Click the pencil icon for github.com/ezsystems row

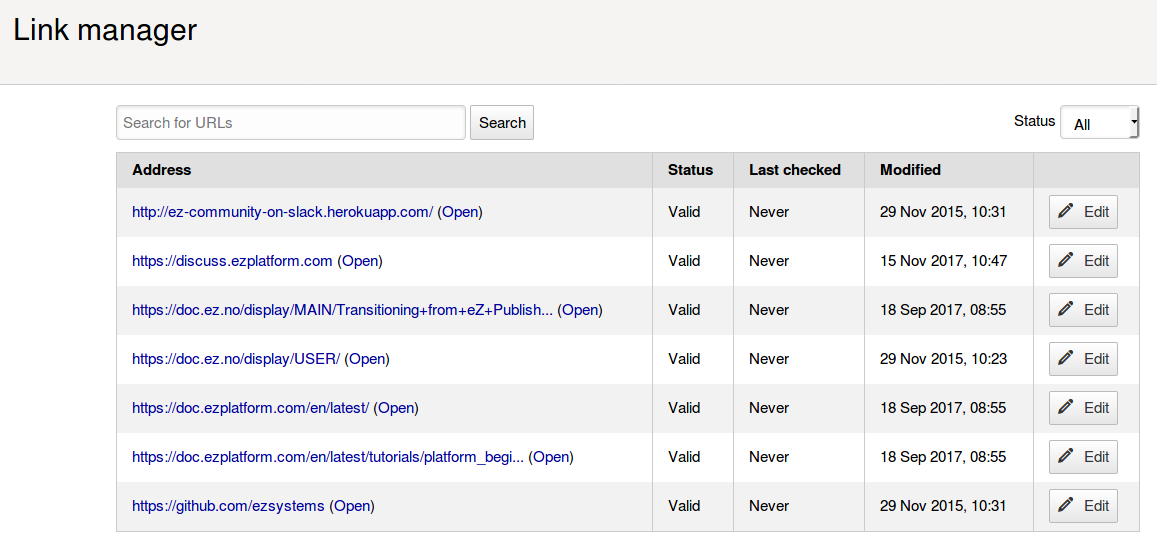[1066, 506]
